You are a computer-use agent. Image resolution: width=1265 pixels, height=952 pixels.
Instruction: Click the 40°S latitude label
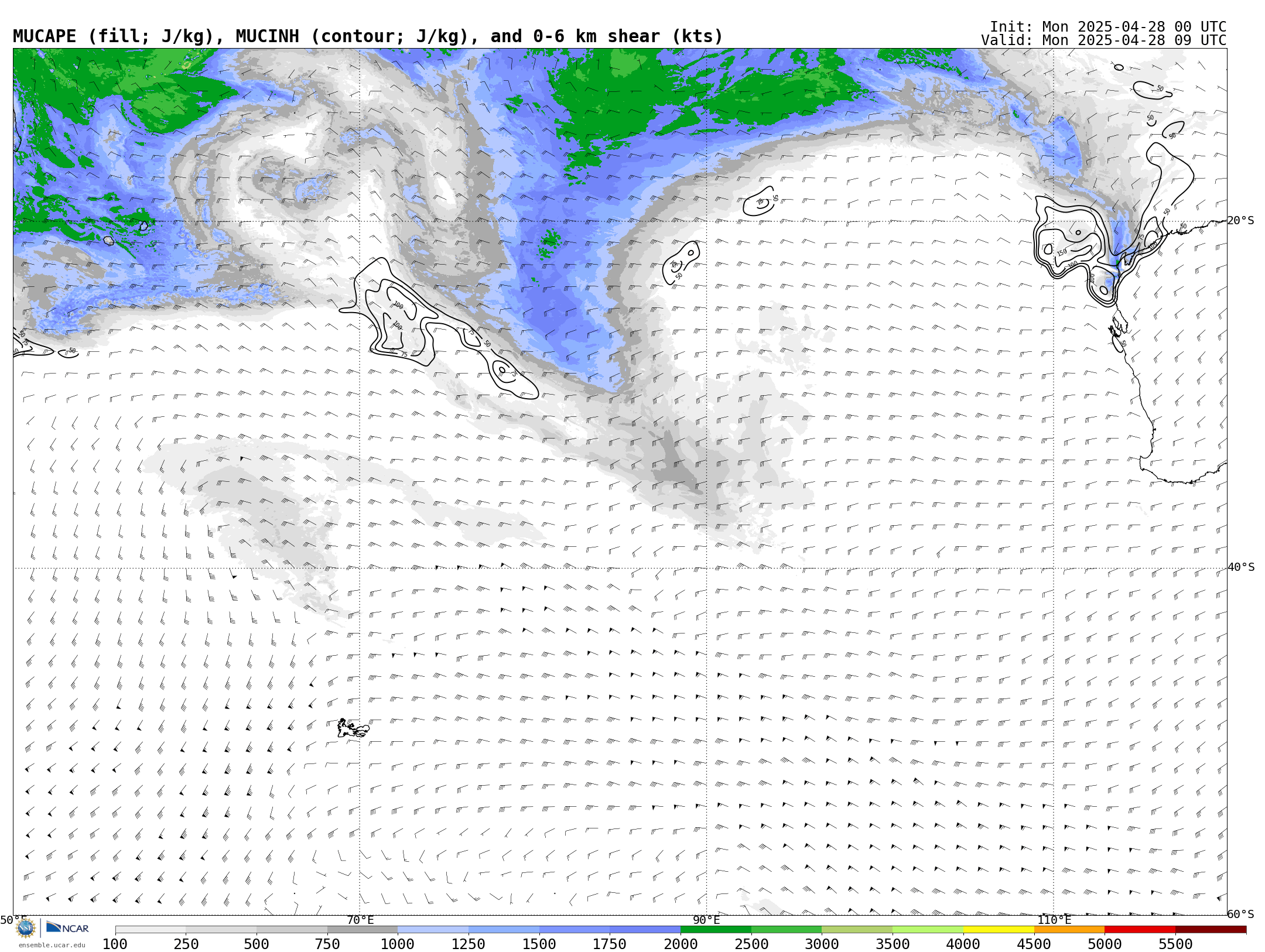(1241, 567)
